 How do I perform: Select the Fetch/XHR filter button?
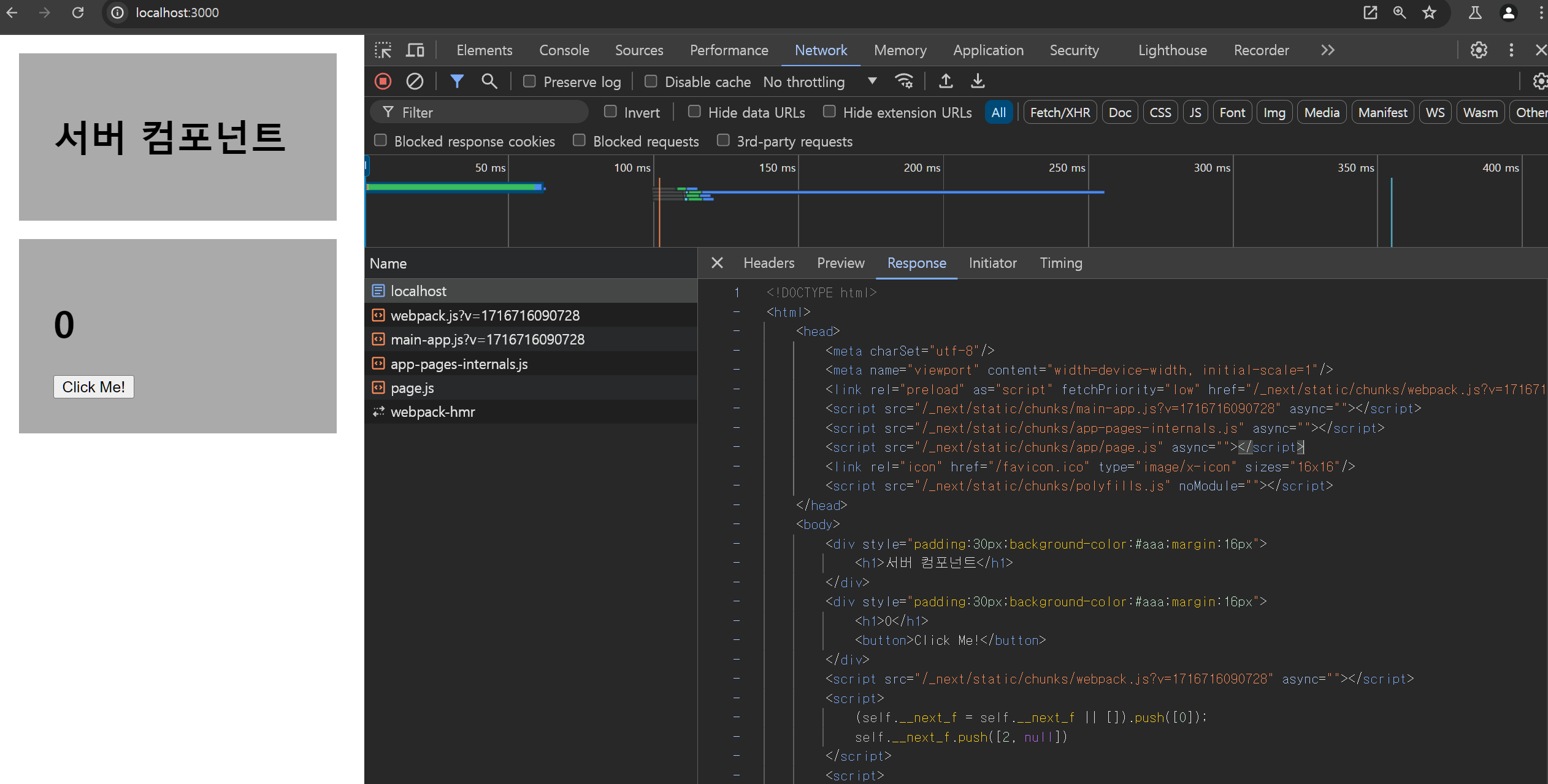[x=1059, y=113]
